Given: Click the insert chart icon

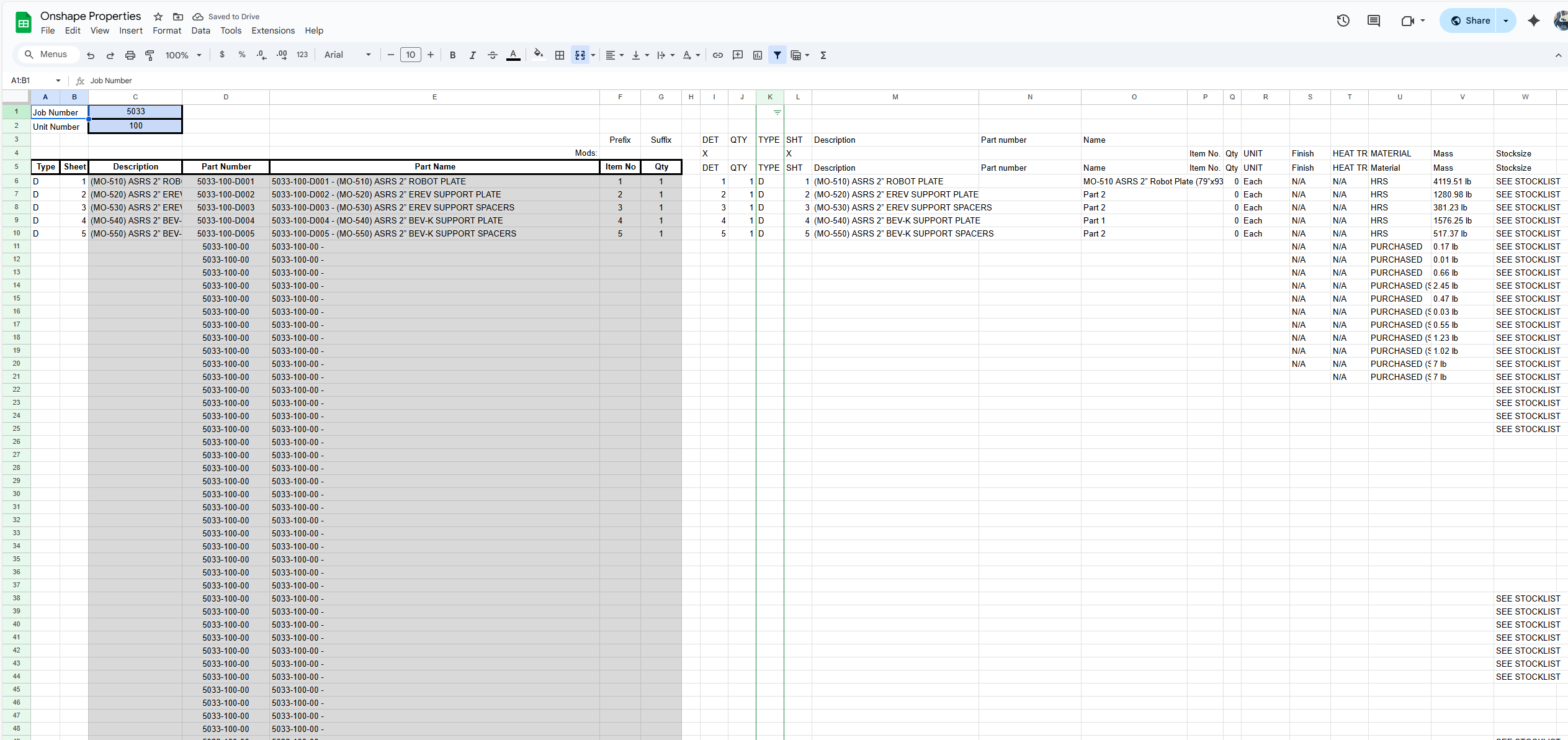Looking at the screenshot, I should pyautogui.click(x=757, y=55).
